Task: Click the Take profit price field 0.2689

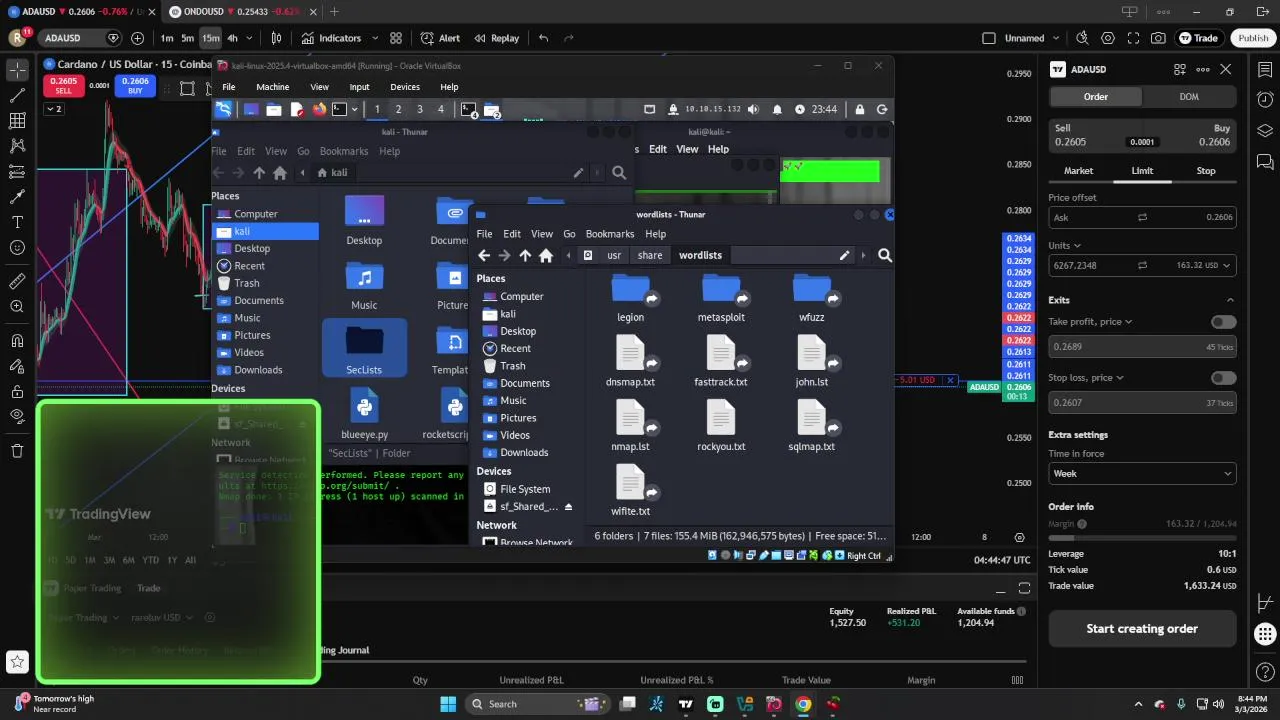Action: (x=1142, y=347)
